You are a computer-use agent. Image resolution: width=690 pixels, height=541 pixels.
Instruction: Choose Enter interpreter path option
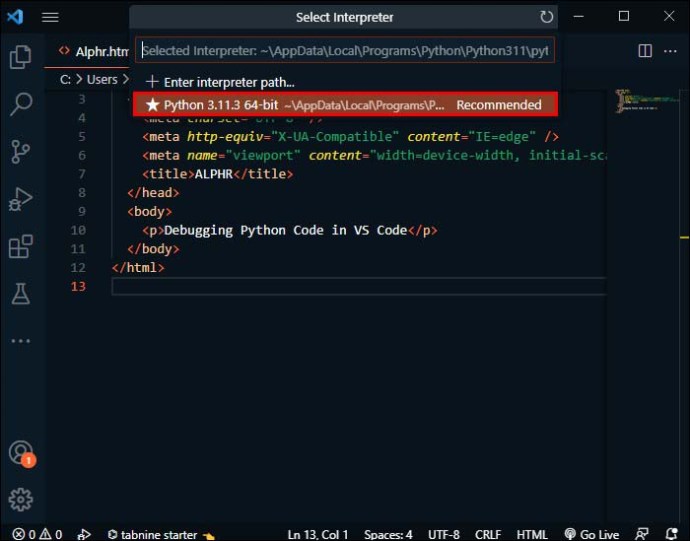(x=345, y=82)
